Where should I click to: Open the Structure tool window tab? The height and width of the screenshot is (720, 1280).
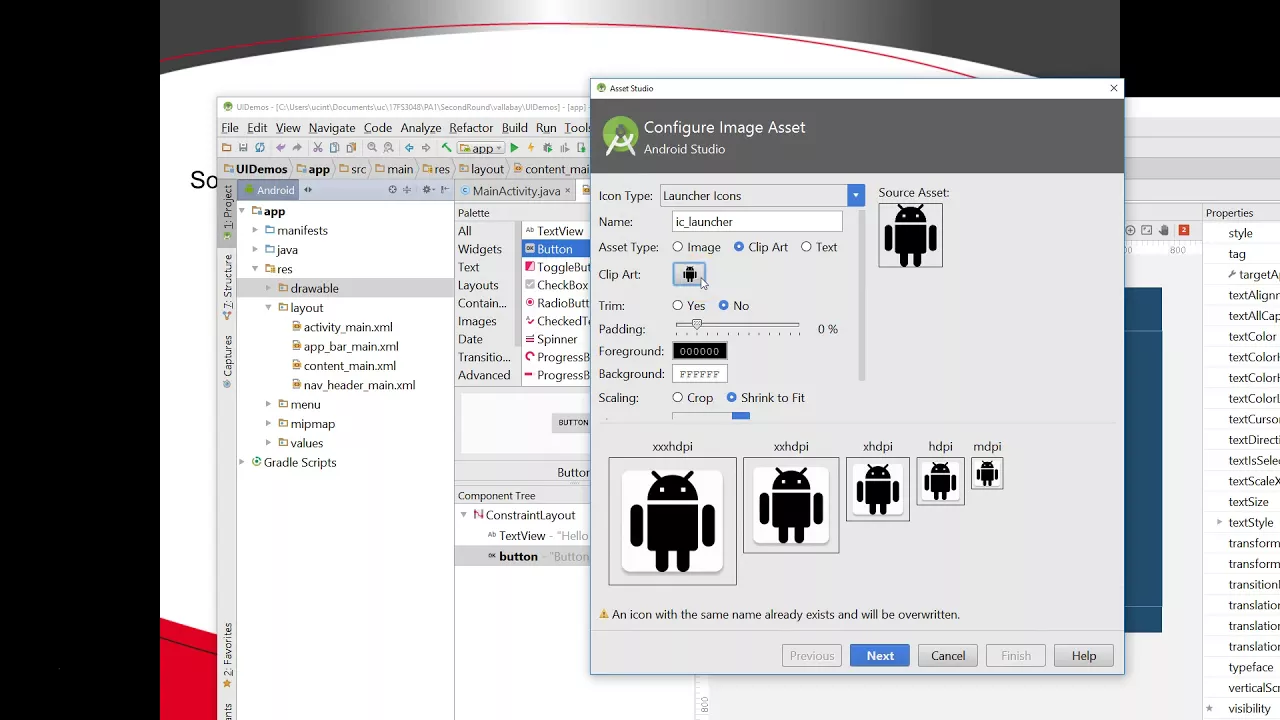click(227, 287)
